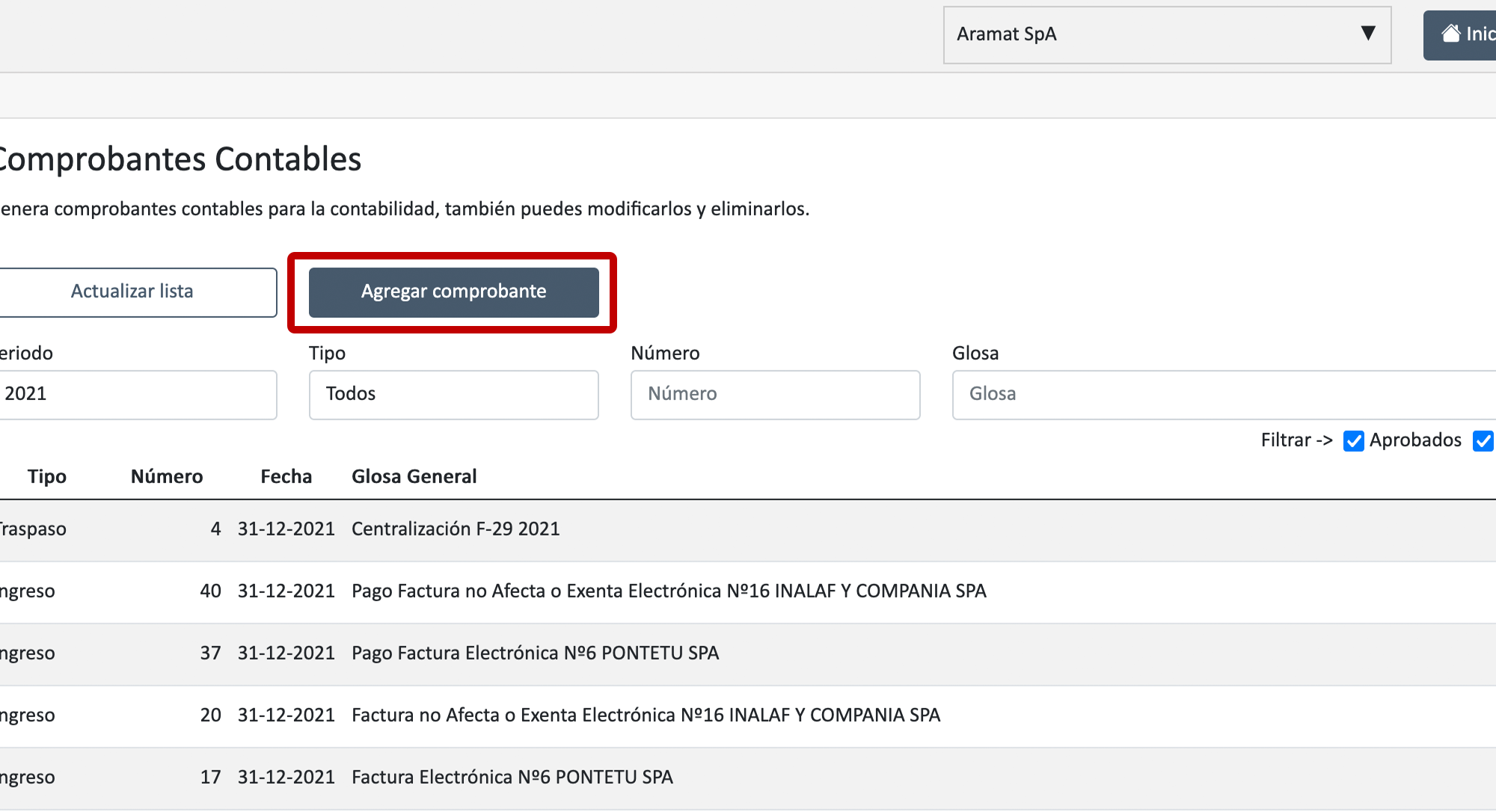Click the Fecha column header
This screenshot has height=812, width=1496.
[286, 476]
